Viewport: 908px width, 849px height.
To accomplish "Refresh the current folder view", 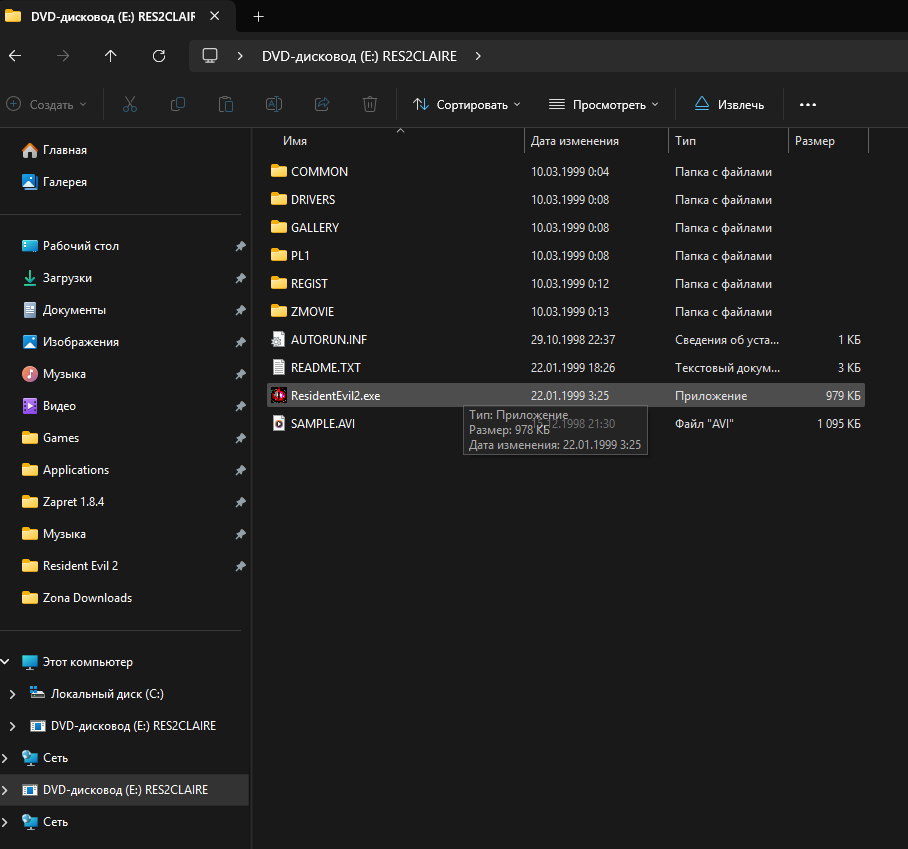I will click(x=159, y=56).
